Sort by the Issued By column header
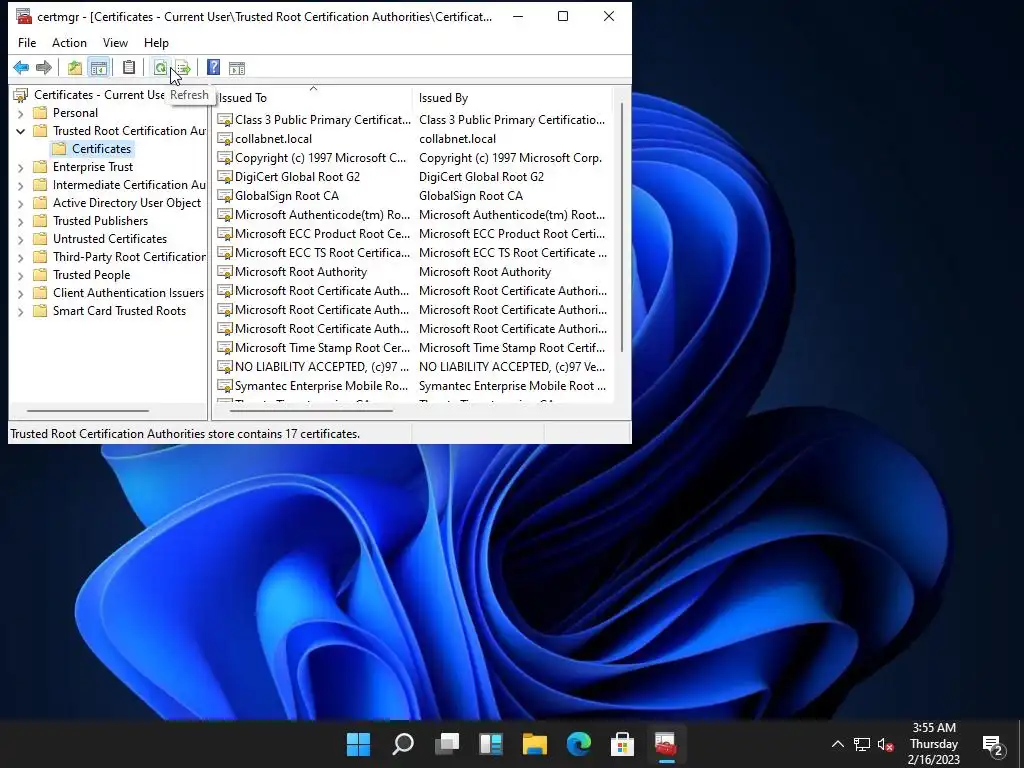Viewport: 1024px width, 768px height. 513,98
